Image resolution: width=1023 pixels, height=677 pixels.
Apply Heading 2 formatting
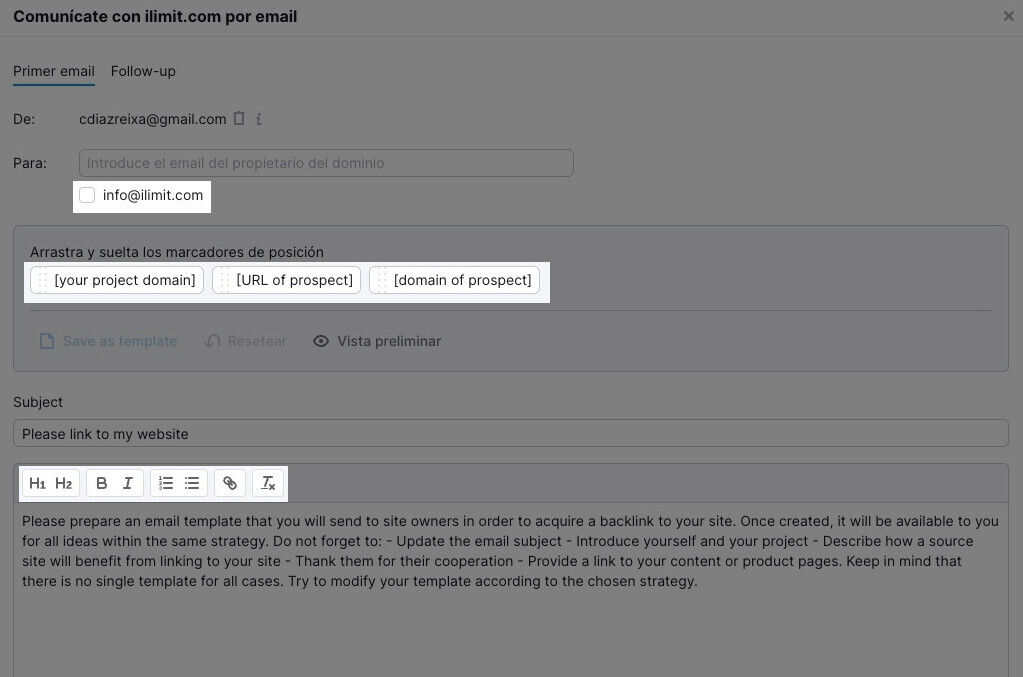click(x=64, y=484)
